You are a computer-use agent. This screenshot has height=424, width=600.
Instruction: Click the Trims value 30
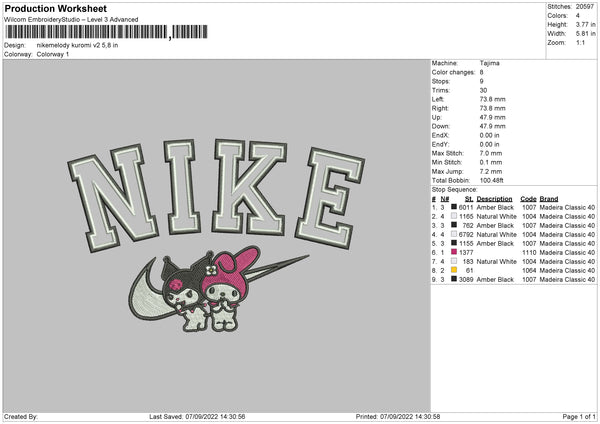483,90
